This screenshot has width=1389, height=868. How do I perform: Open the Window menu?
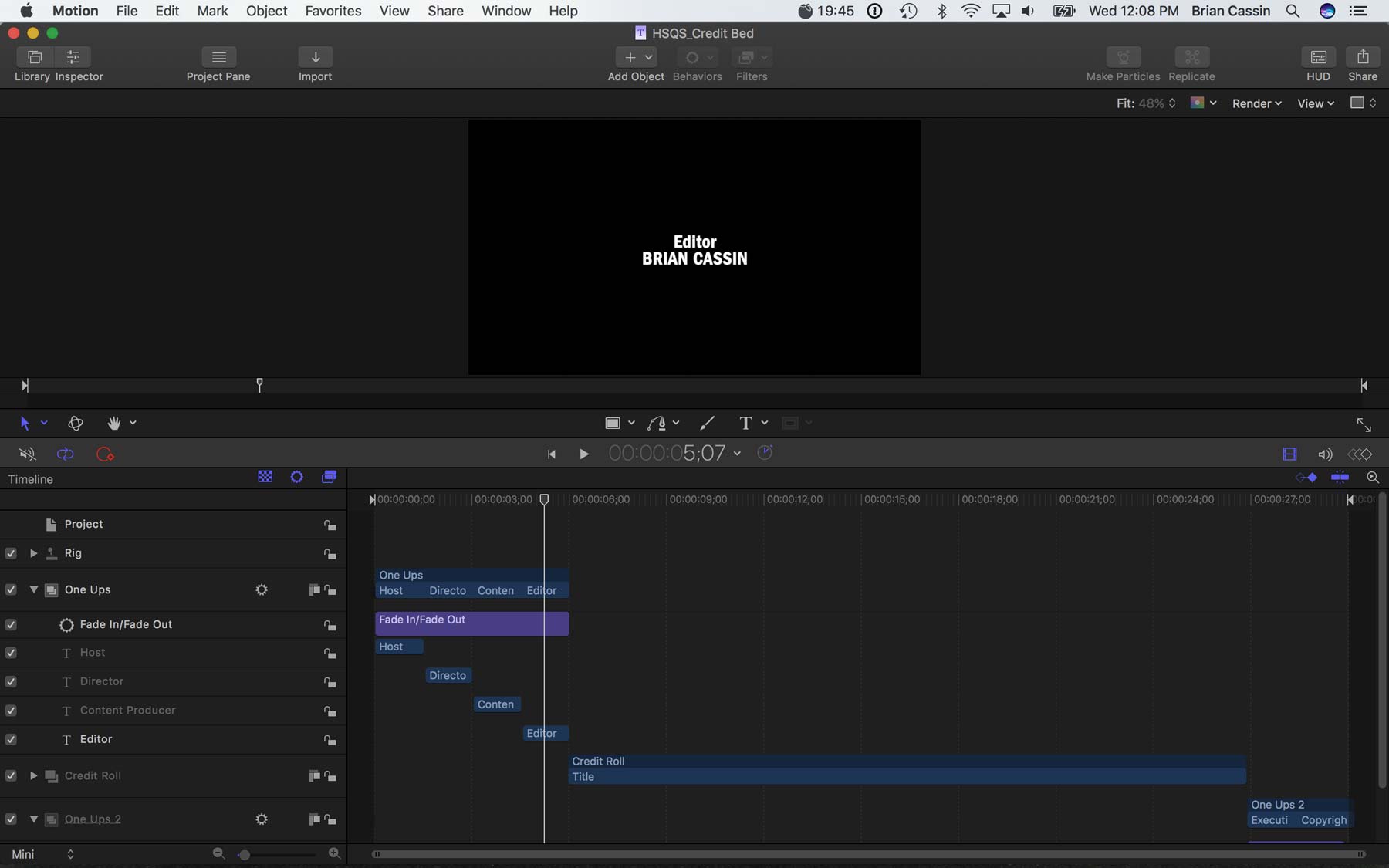(506, 11)
